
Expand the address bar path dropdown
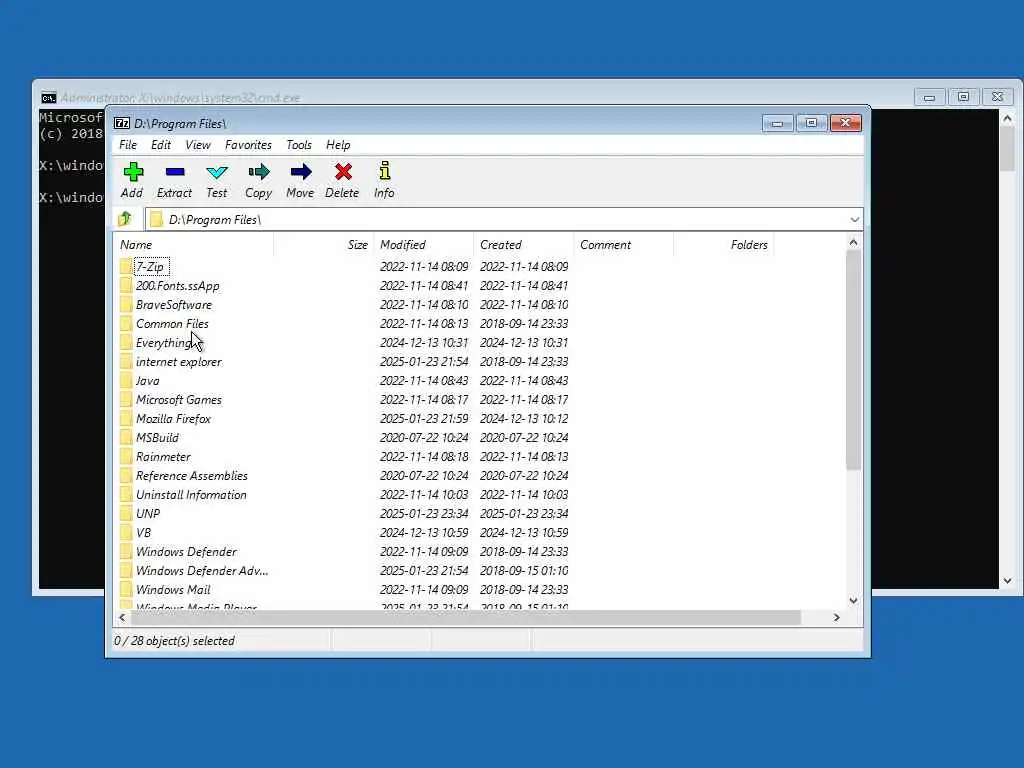coord(854,219)
